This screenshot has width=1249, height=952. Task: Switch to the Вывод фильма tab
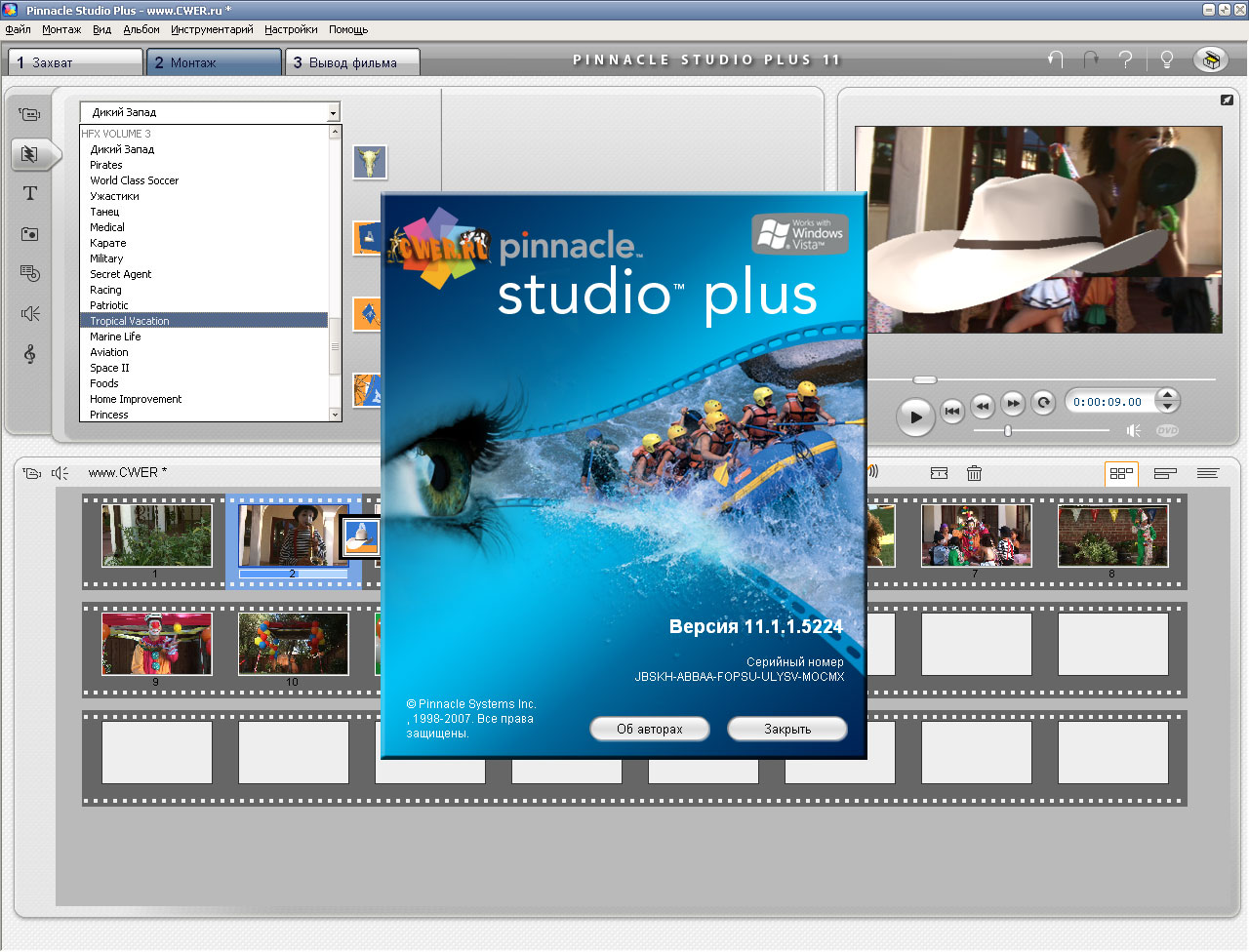click(352, 62)
